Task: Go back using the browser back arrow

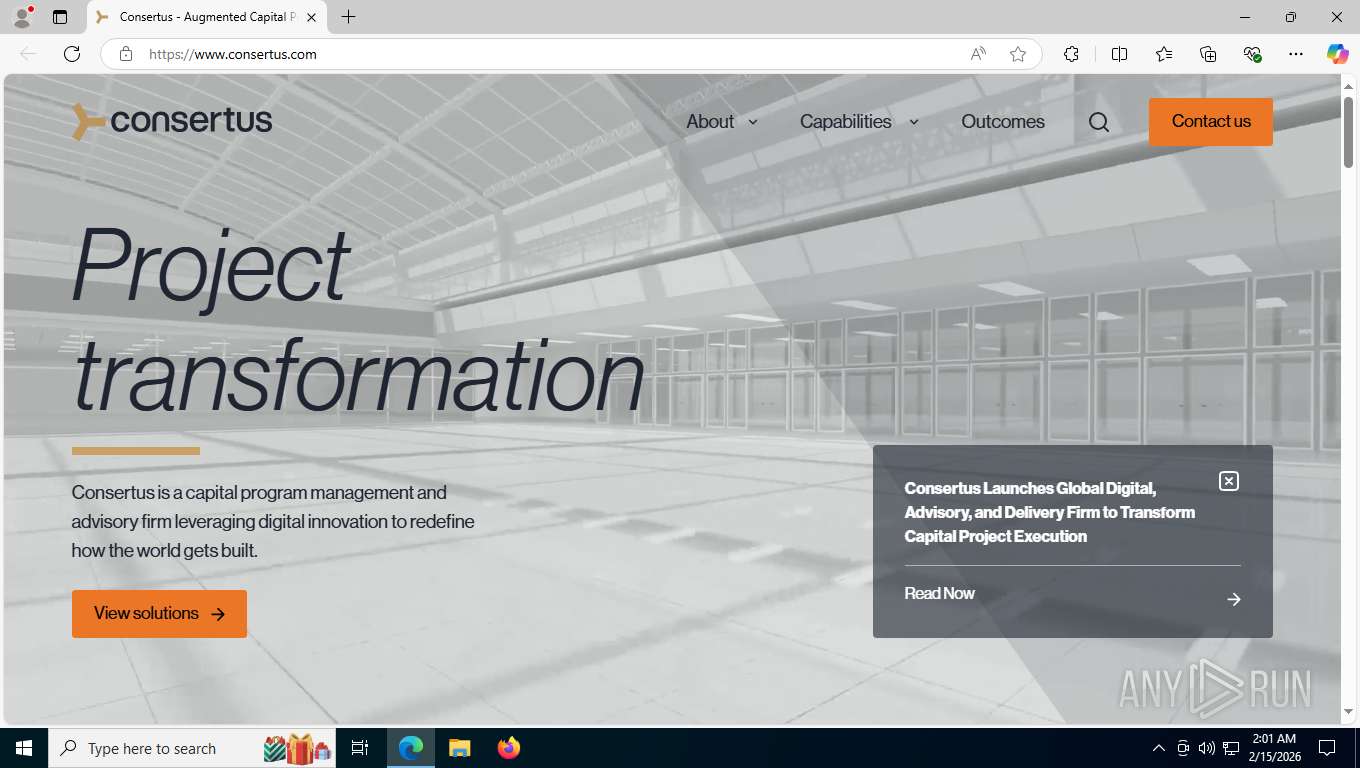Action: coord(28,54)
